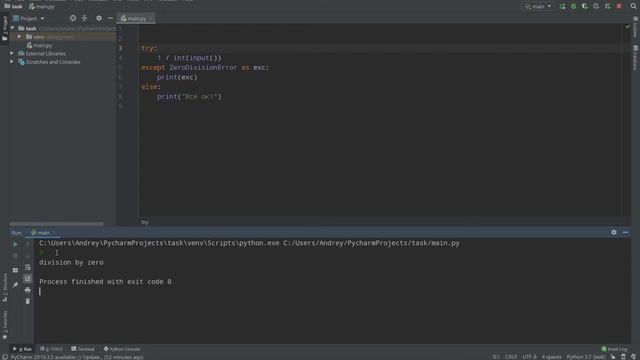This screenshot has width=640, height=360.
Task: Toggle the Favorites side tool button
Action: [x=4, y=325]
